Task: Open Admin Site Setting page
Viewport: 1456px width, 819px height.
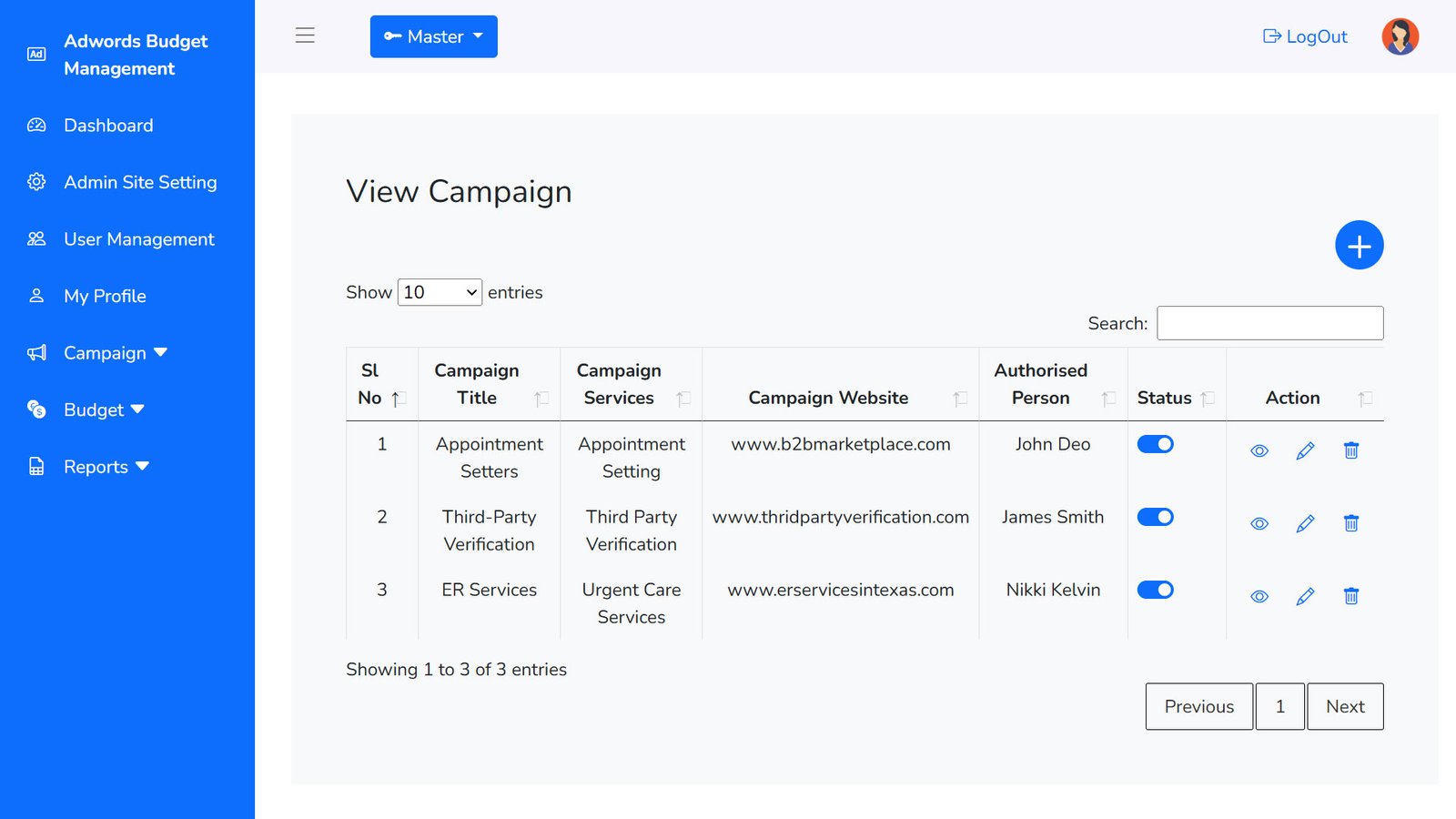Action: [x=140, y=182]
